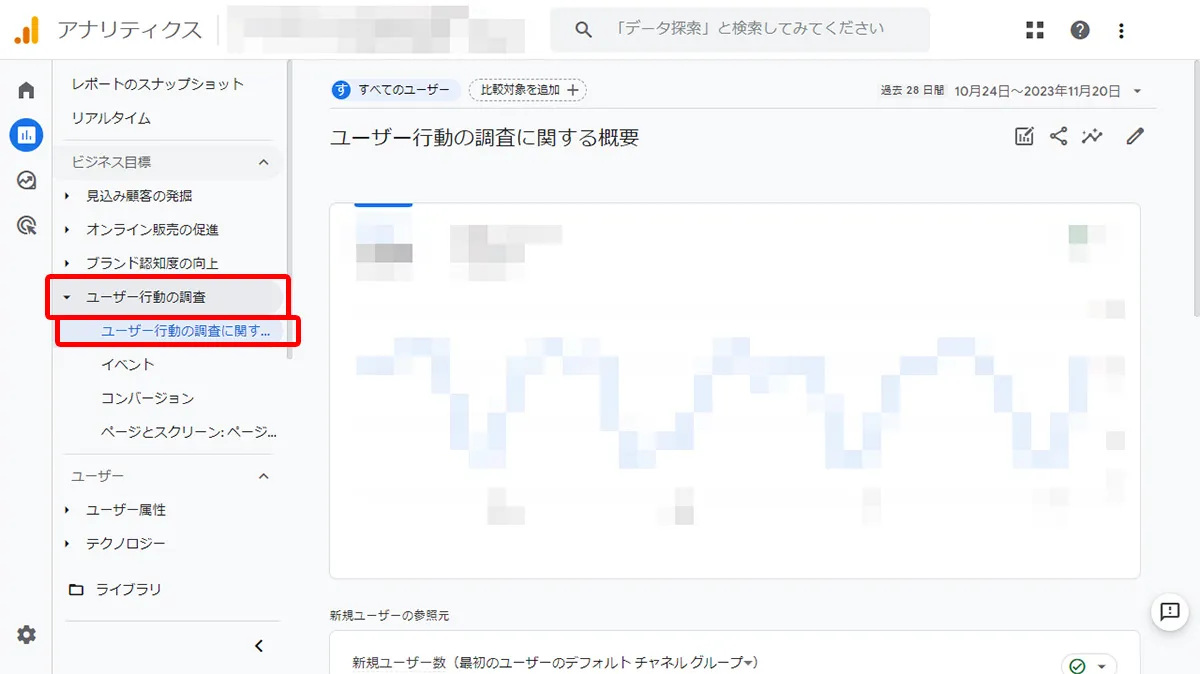Open Analytics help with the question mark icon
This screenshot has height=674, width=1200.
point(1080,29)
